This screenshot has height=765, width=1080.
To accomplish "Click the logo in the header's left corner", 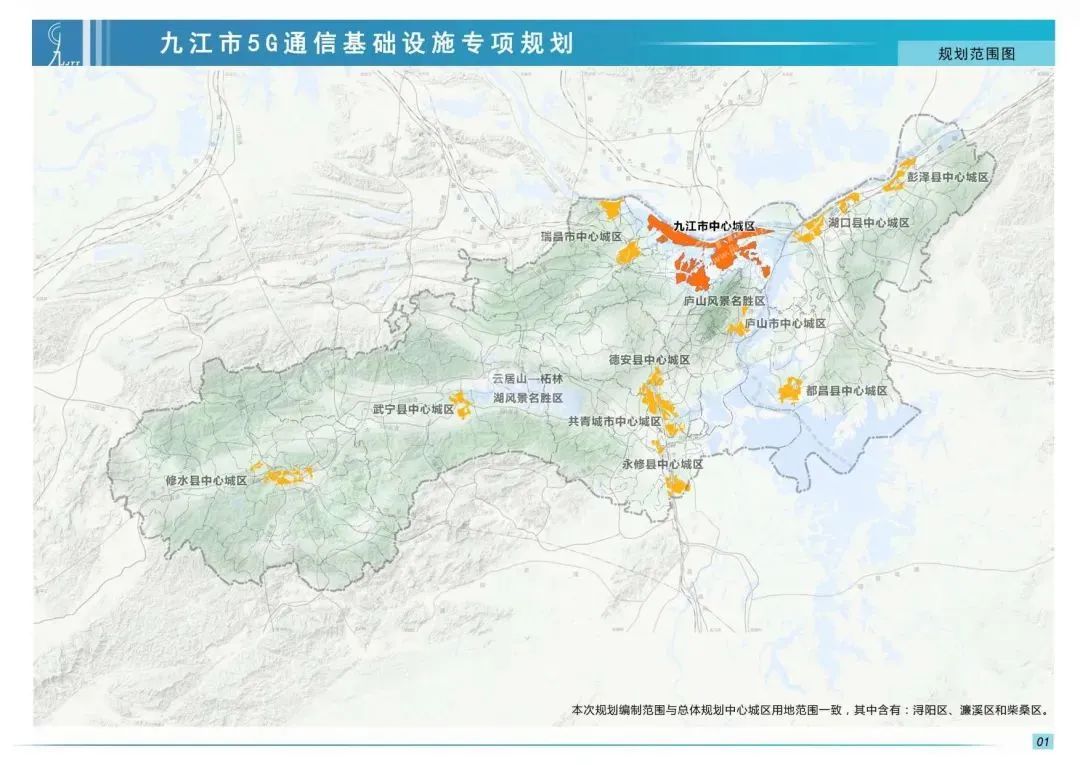I will [x=63, y=43].
